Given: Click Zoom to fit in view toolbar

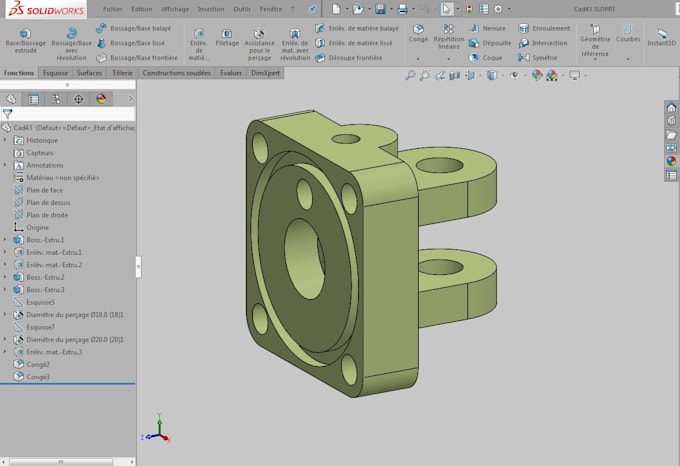Looking at the screenshot, I should point(410,75).
